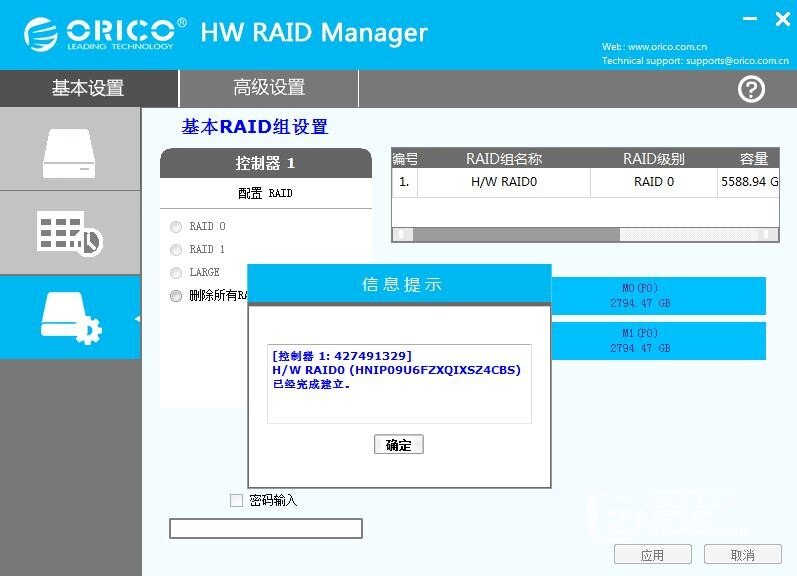797x576 pixels.
Task: Confirm the dialog with 确定 button
Action: click(398, 445)
